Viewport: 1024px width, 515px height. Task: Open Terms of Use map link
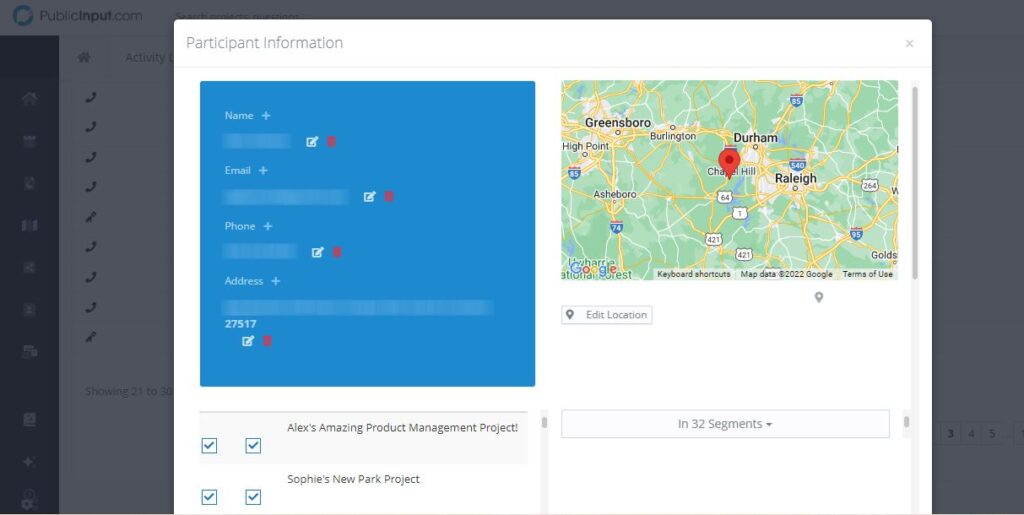click(867, 274)
